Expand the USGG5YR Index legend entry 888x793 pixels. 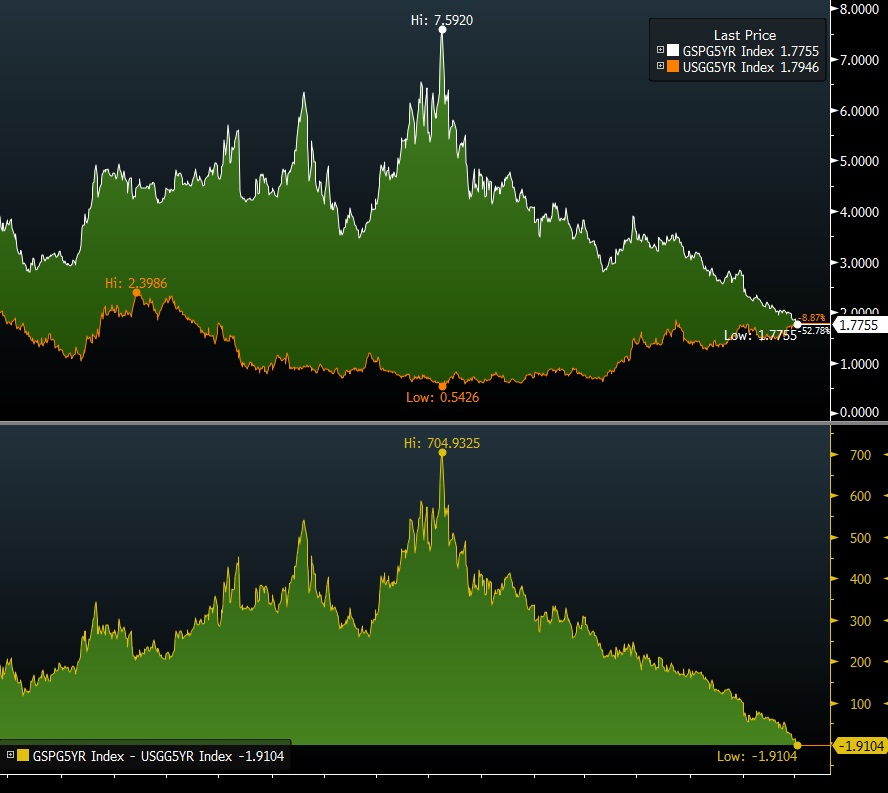(660, 66)
